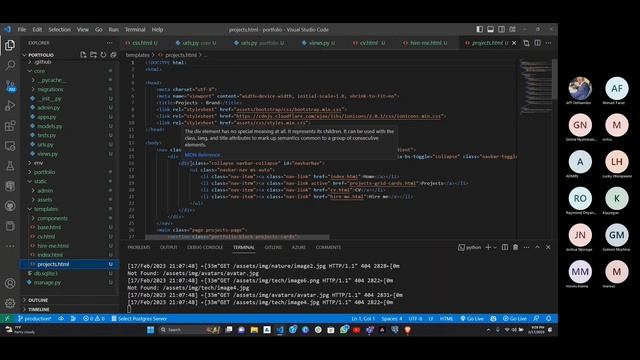Open Explorer views and more actions menu

pos(109,43)
